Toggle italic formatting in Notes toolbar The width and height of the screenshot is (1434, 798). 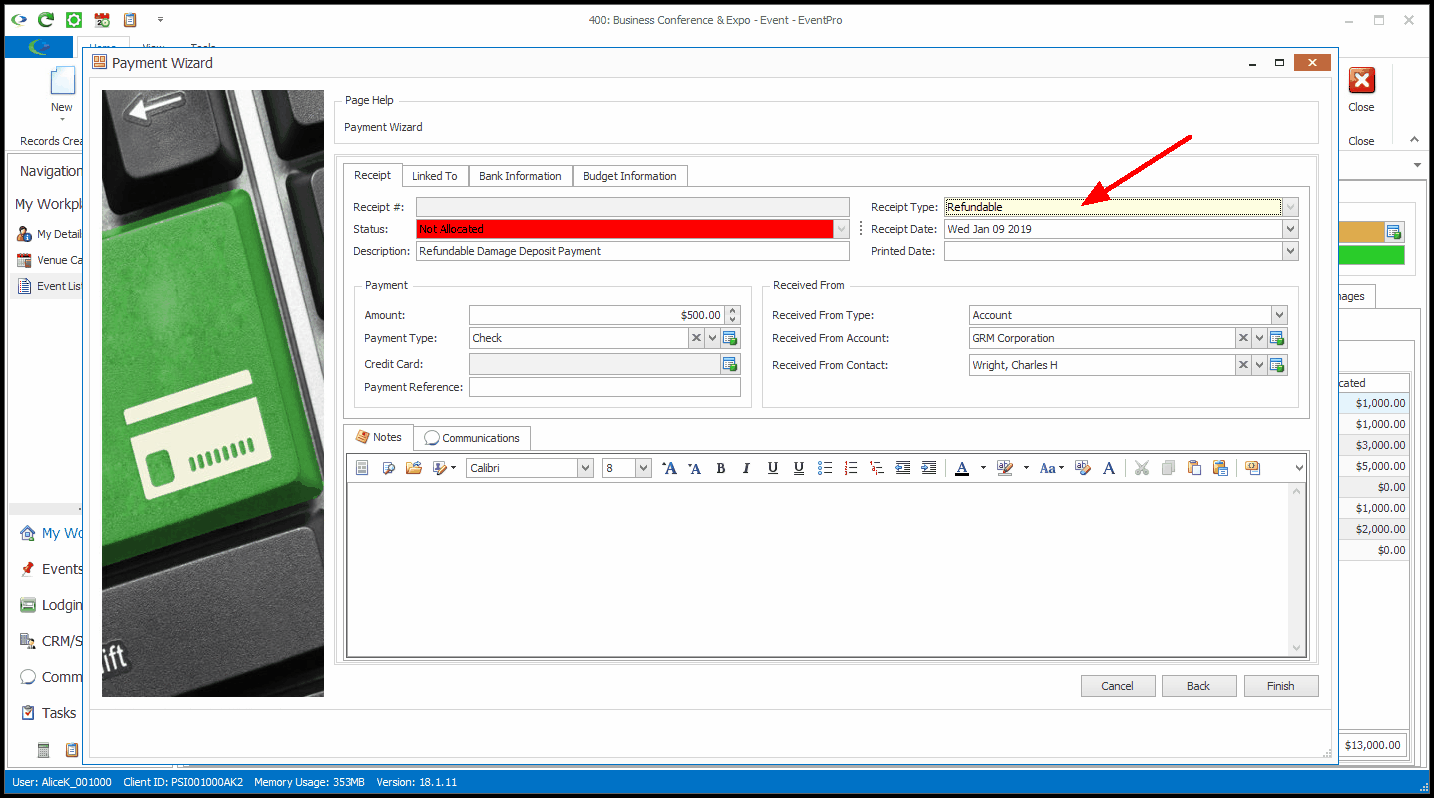click(x=746, y=468)
